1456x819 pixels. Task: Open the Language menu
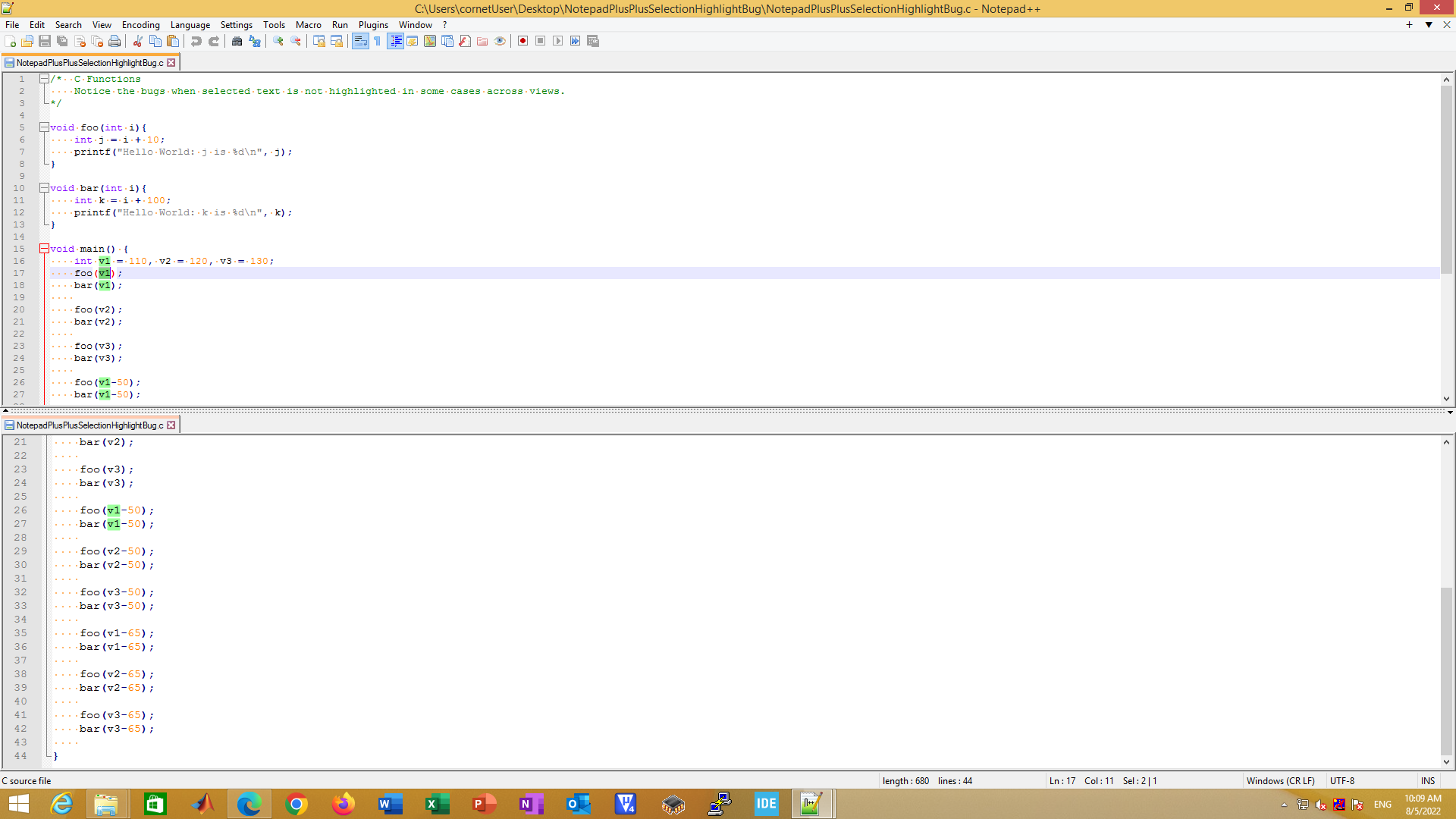190,25
